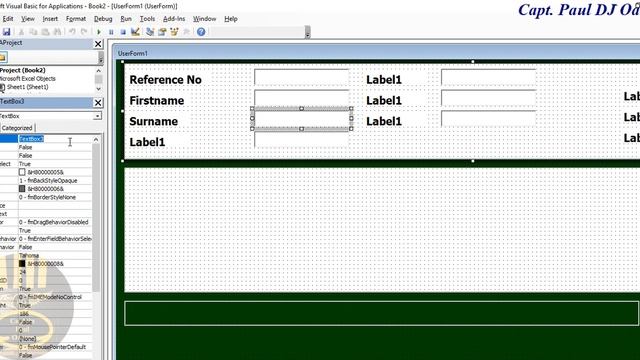Image resolution: width=640 pixels, height=360 pixels.
Task: Click the Reset (stop) toolbar icon
Action: point(123,32)
